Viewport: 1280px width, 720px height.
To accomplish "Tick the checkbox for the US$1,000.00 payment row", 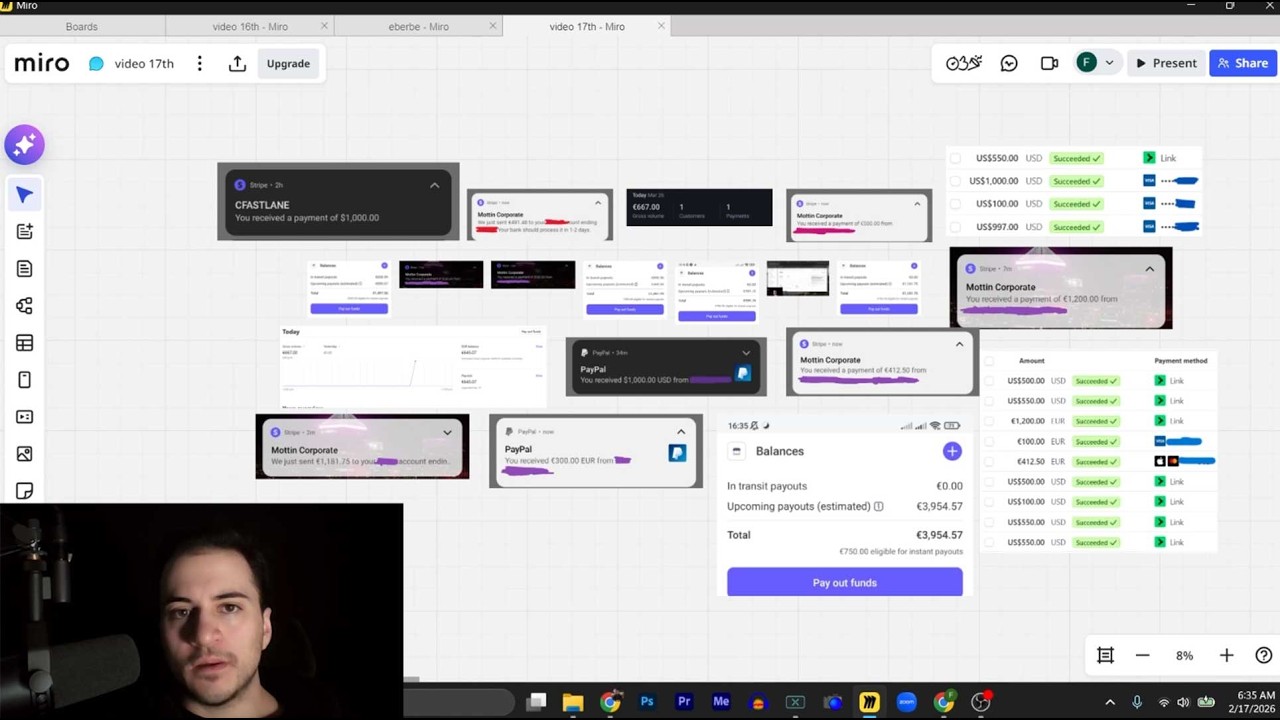I will point(955,181).
